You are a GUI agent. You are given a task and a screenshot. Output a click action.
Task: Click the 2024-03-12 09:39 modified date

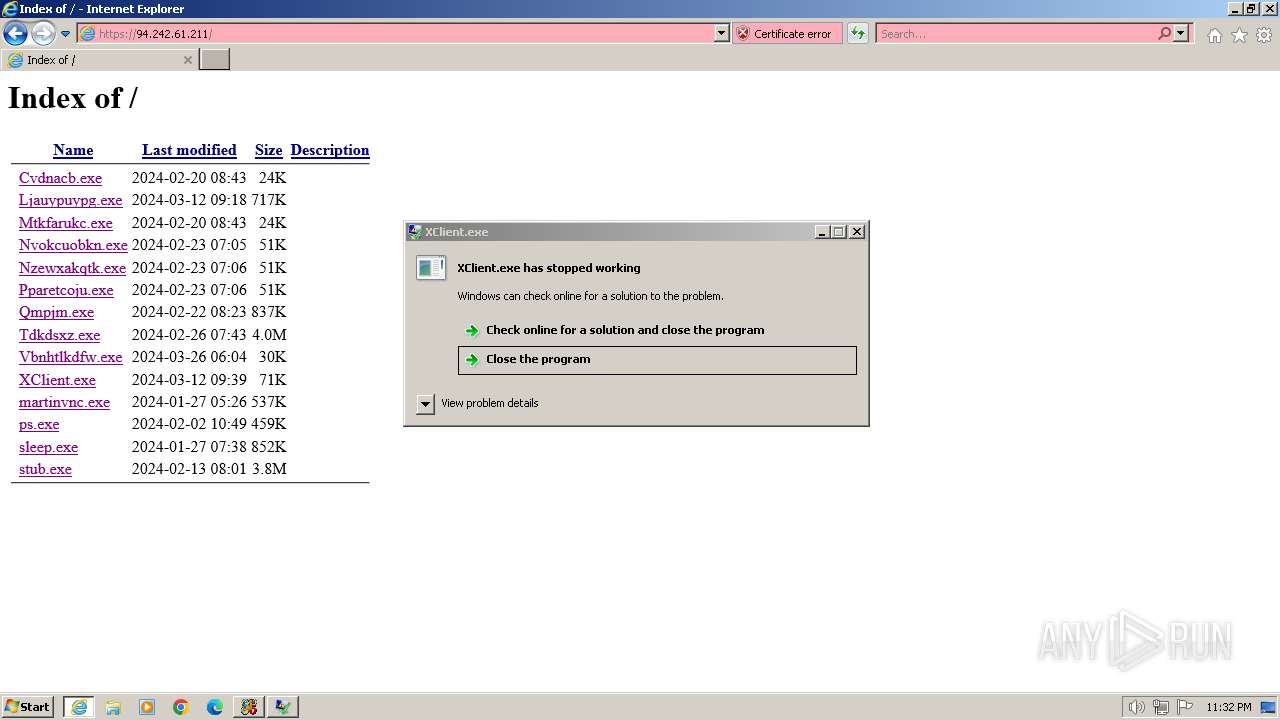click(x=189, y=380)
